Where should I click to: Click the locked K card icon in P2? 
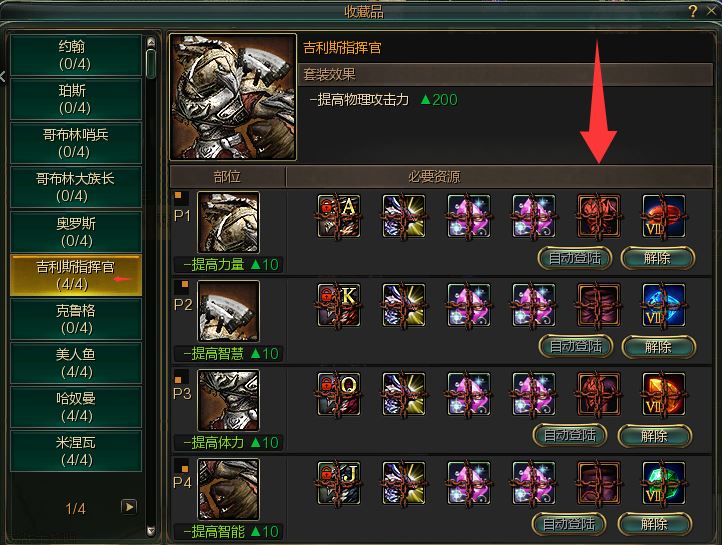coord(339,305)
